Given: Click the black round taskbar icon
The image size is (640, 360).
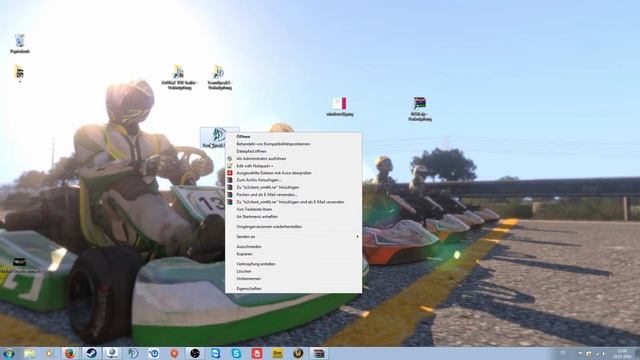Looking at the screenshot, I should 195,353.
